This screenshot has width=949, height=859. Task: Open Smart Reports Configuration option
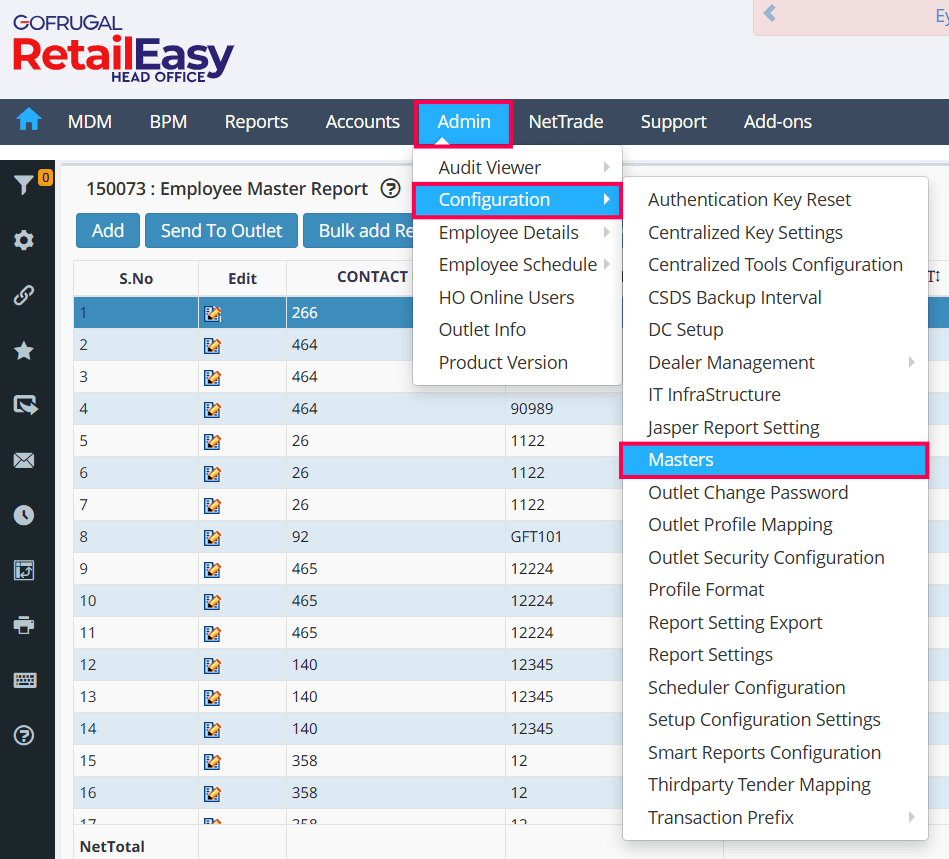[x=775, y=752]
